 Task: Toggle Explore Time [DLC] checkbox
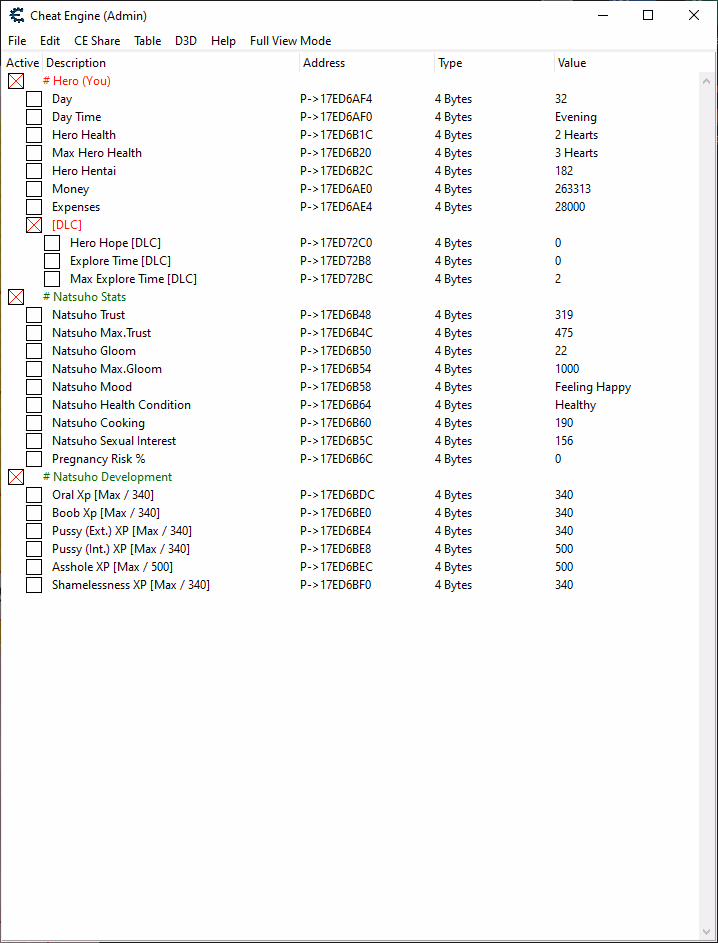pos(52,261)
